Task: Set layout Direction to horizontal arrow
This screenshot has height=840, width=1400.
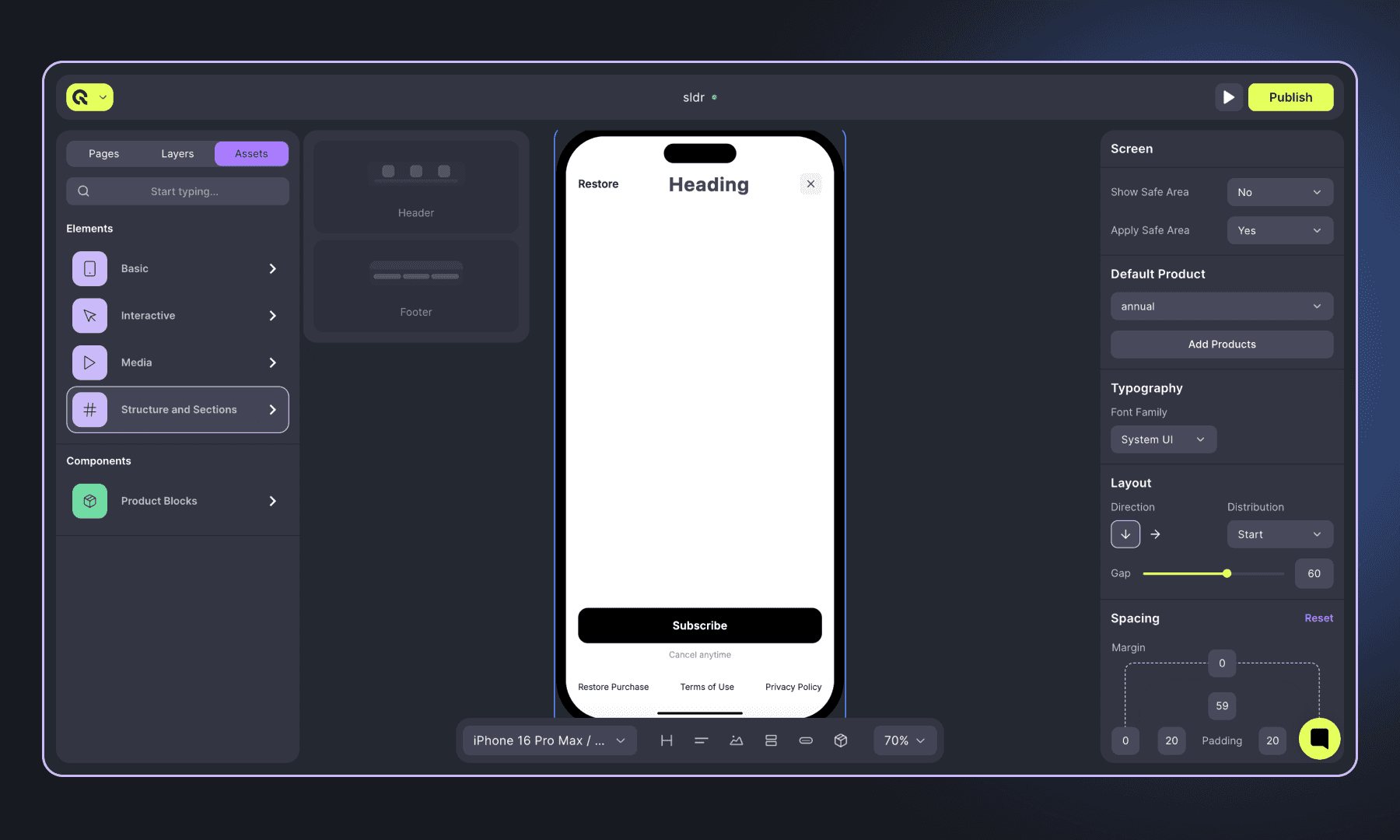Action: pos(1156,534)
